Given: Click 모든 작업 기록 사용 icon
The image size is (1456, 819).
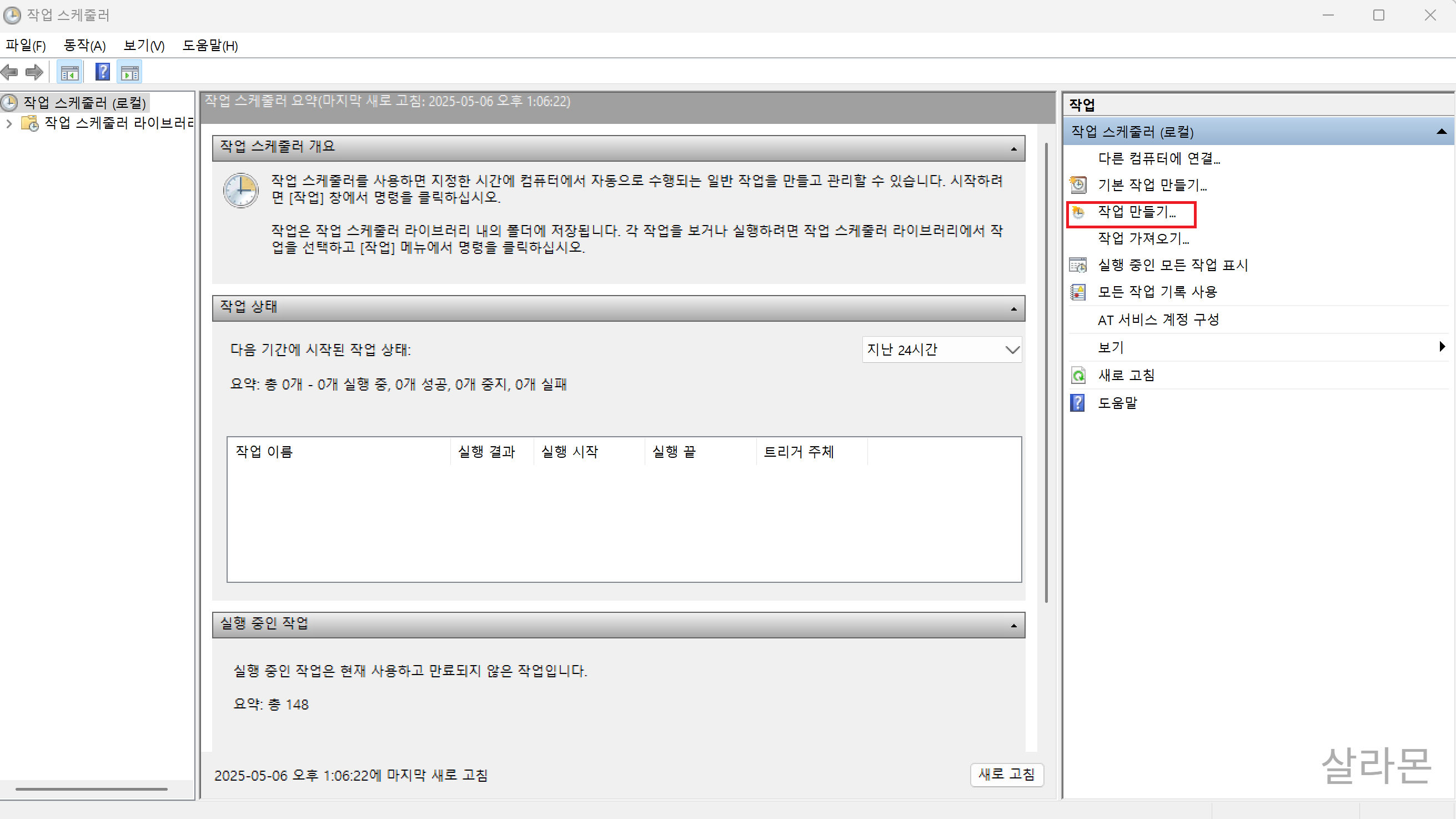Looking at the screenshot, I should pos(1078,292).
